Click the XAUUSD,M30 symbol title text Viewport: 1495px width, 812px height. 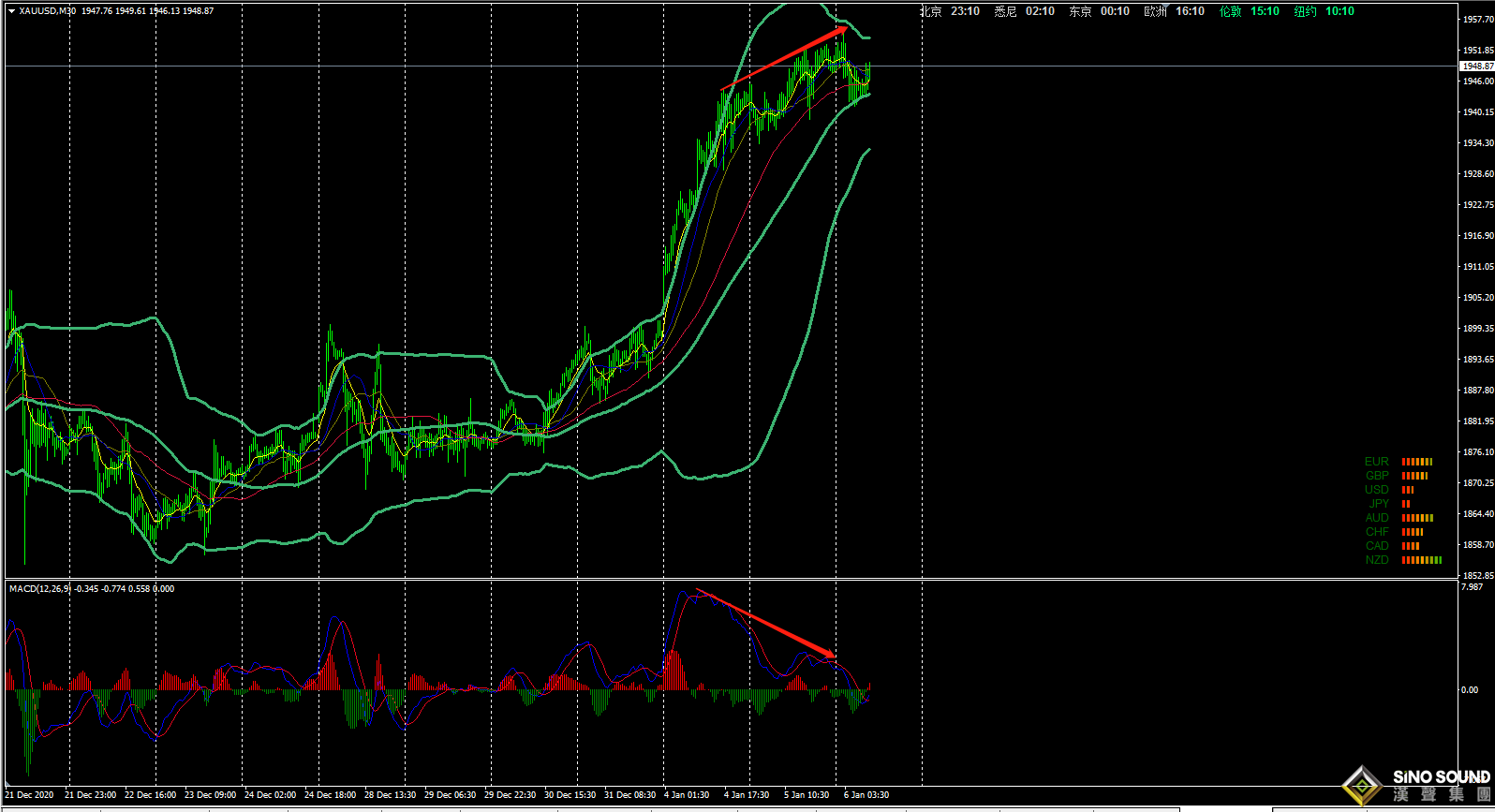click(48, 11)
